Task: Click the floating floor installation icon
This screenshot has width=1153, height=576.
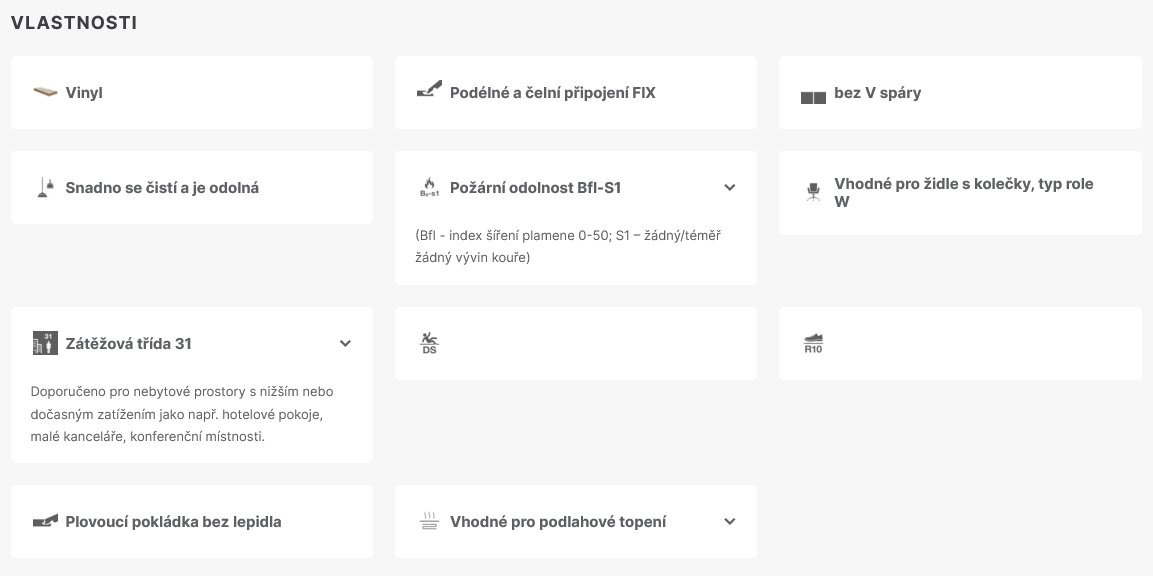Action: click(x=44, y=521)
